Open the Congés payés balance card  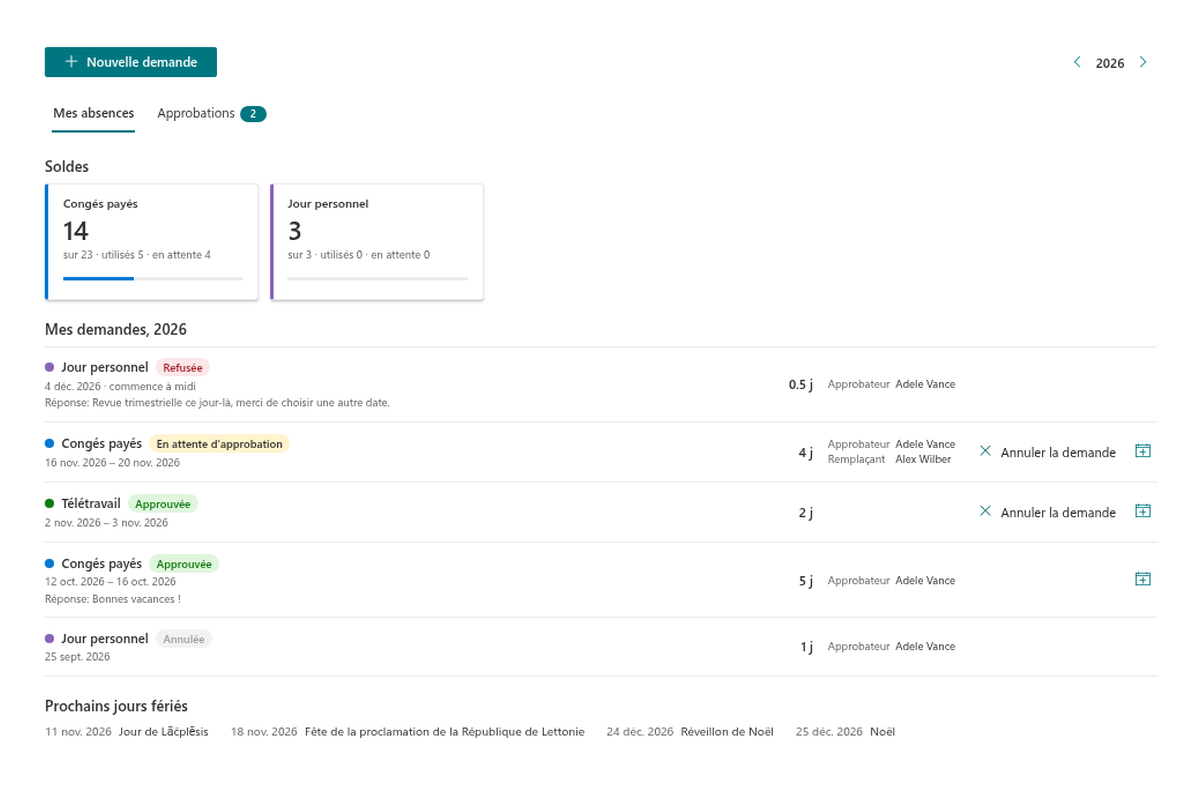[152, 241]
